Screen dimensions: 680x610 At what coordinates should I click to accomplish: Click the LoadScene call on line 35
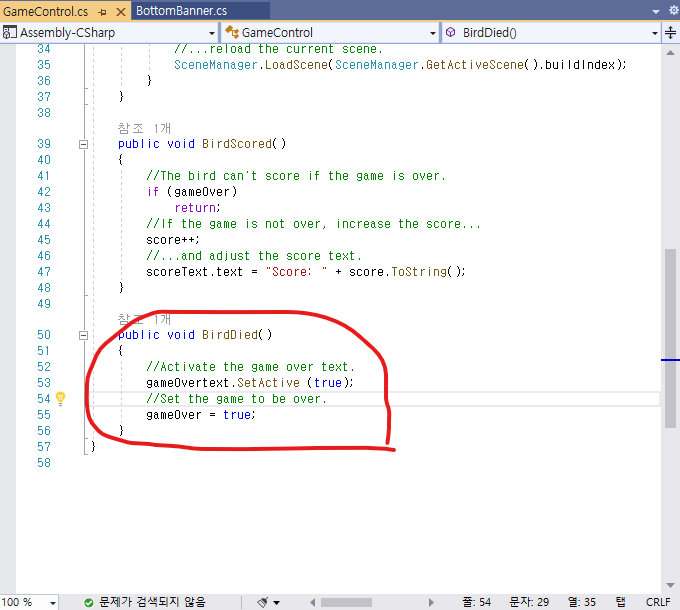pos(296,65)
